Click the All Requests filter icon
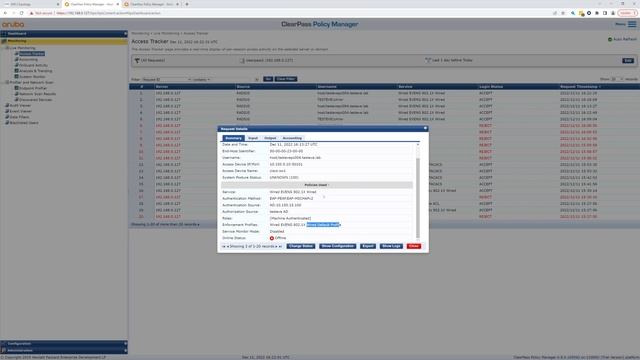The height and width of the screenshot is (360, 640). 137,60
